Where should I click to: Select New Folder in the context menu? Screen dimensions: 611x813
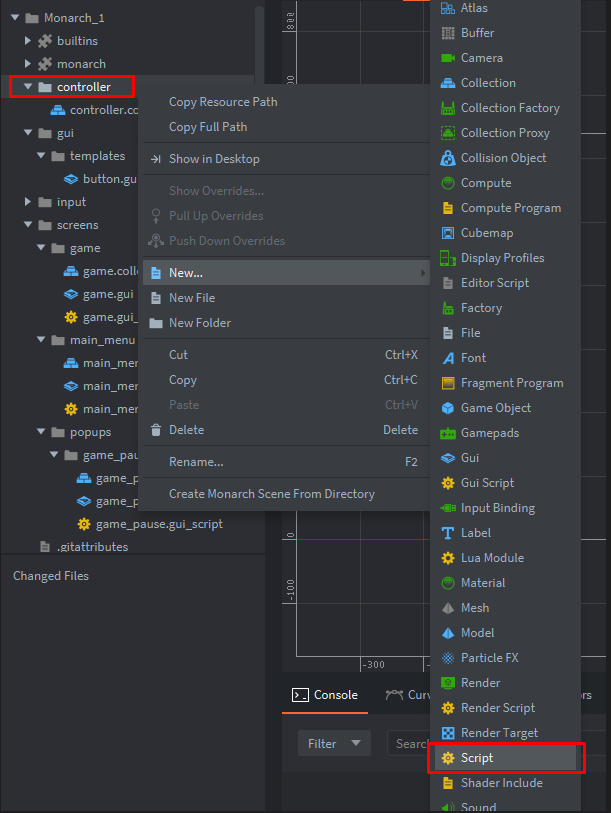[x=199, y=323]
